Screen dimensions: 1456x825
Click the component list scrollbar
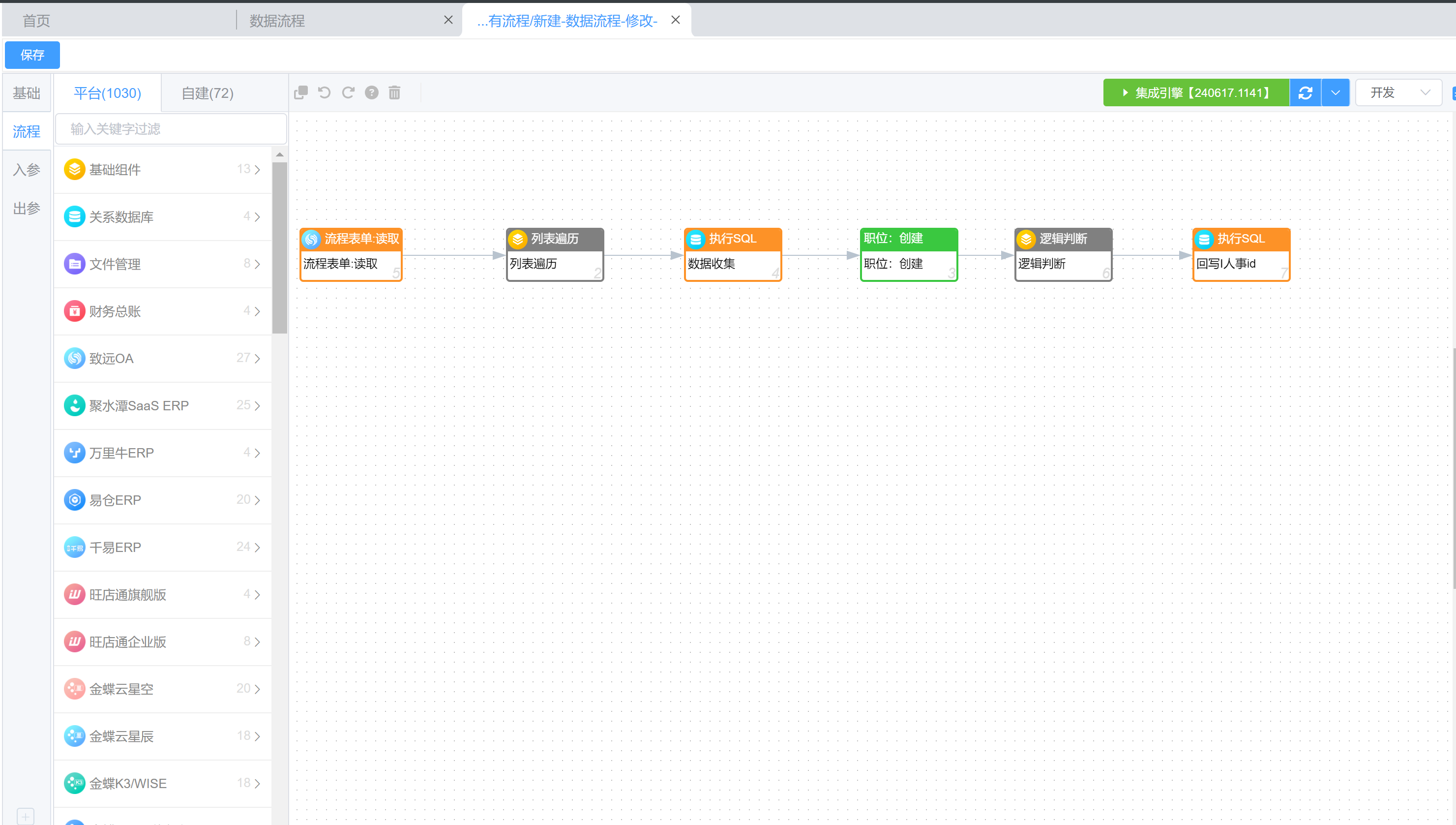279,247
